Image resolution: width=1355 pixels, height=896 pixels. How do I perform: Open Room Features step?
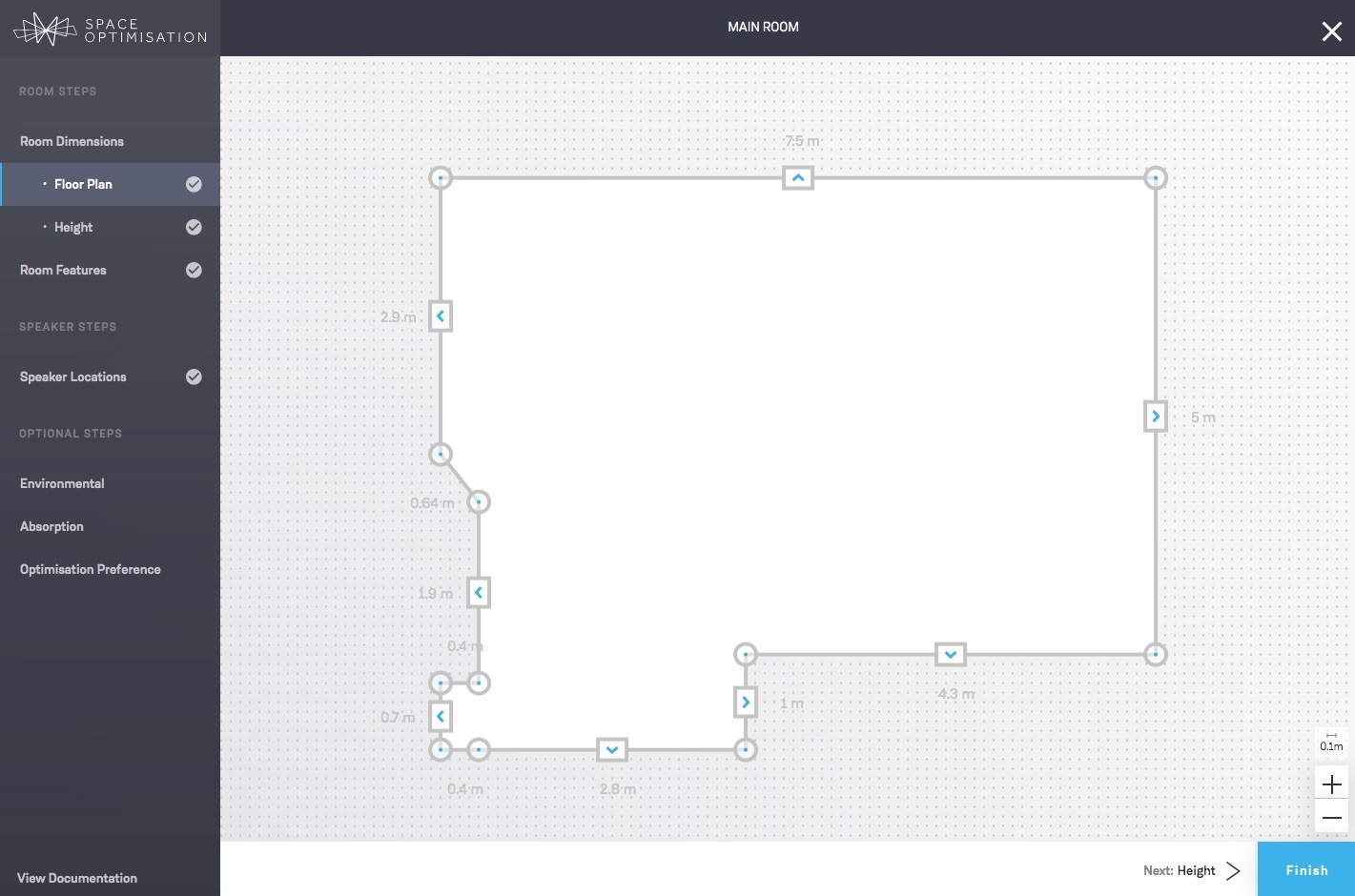[x=63, y=270]
